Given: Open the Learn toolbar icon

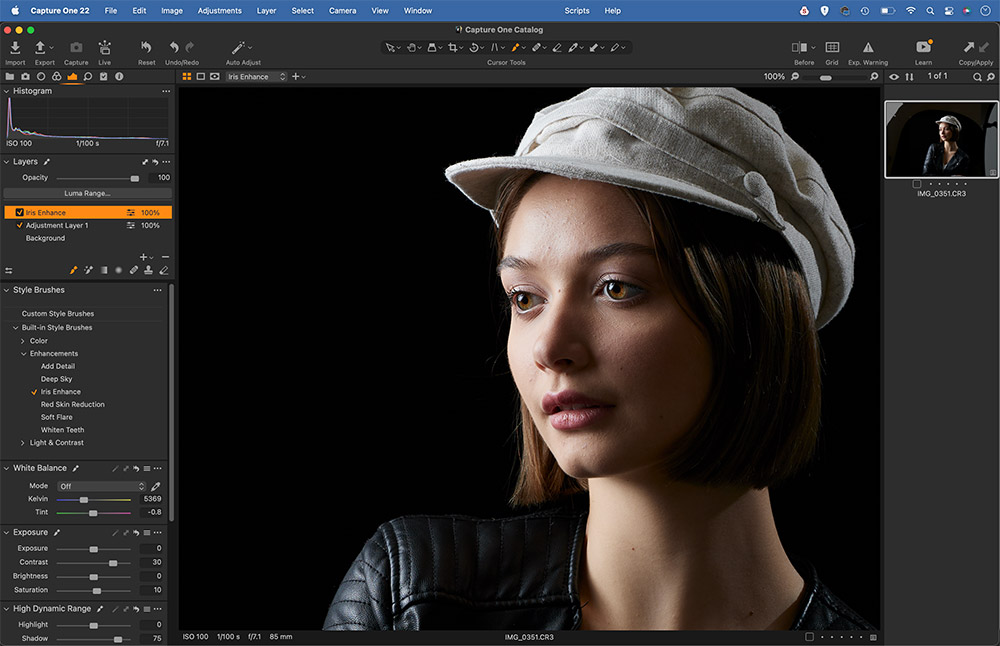Looking at the screenshot, I should point(923,47).
